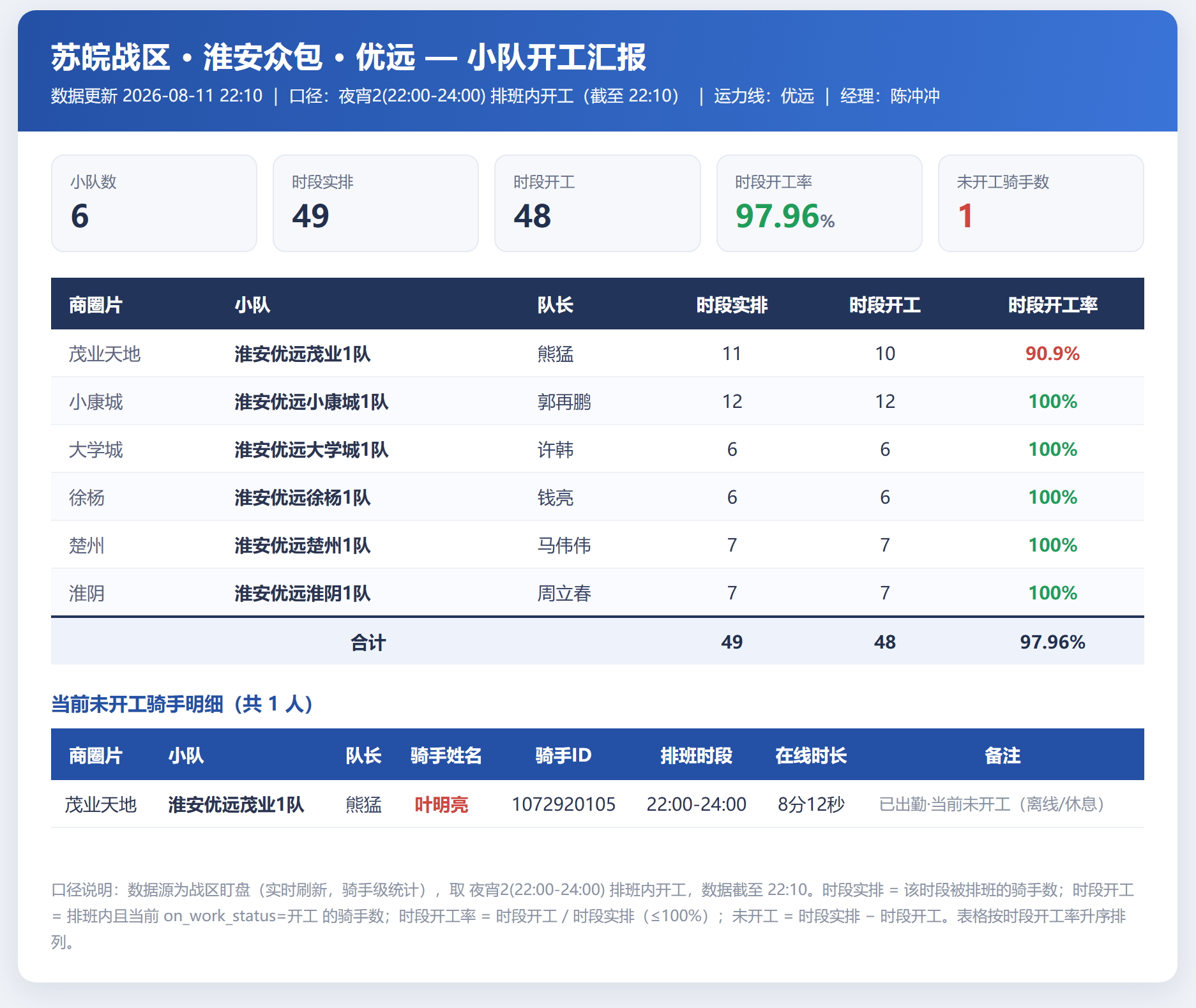The width and height of the screenshot is (1196, 1008).
Task: Click the remark 已出勤·当前未开工
Action: click(x=992, y=804)
